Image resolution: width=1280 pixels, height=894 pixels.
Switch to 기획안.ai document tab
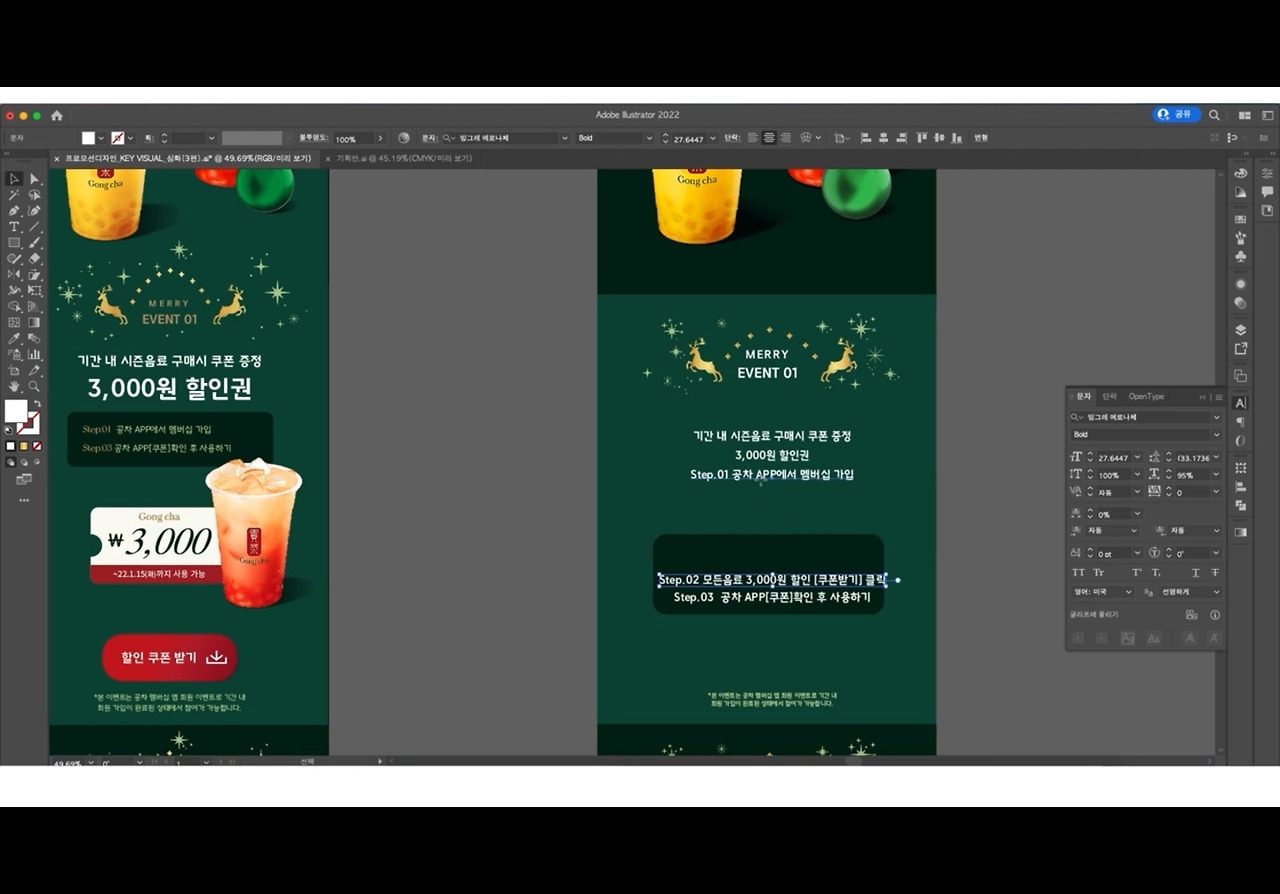[404, 158]
